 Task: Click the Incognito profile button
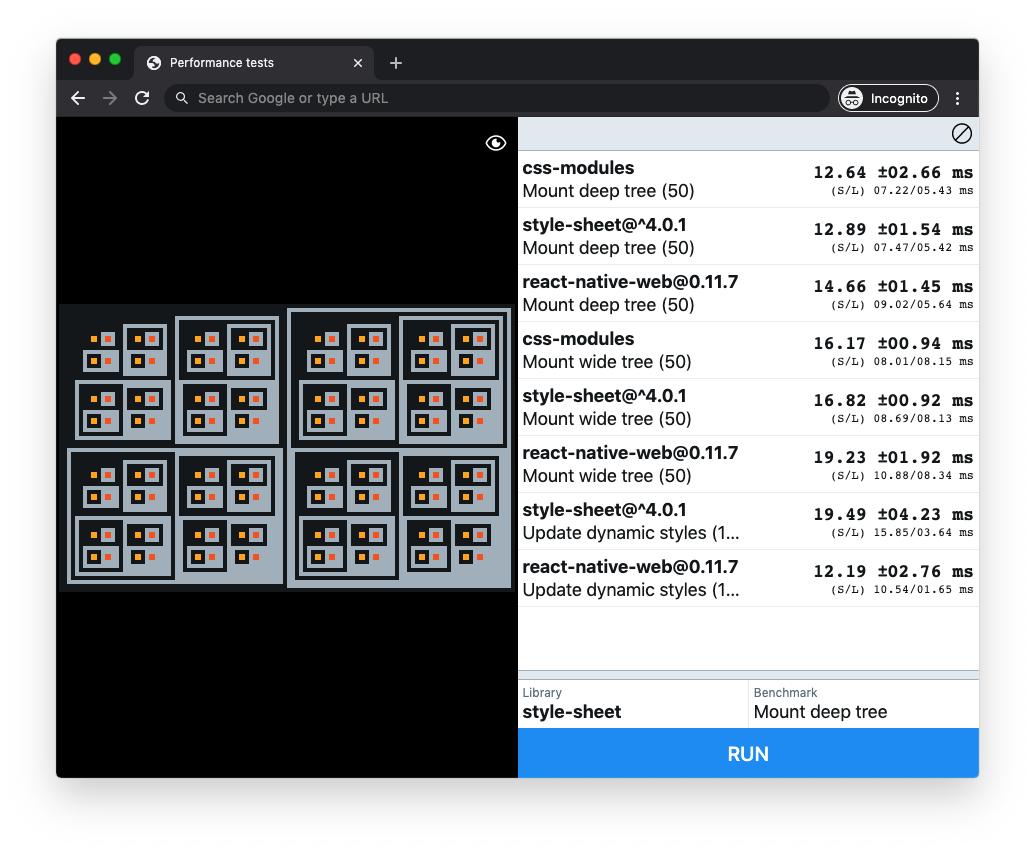pos(888,98)
